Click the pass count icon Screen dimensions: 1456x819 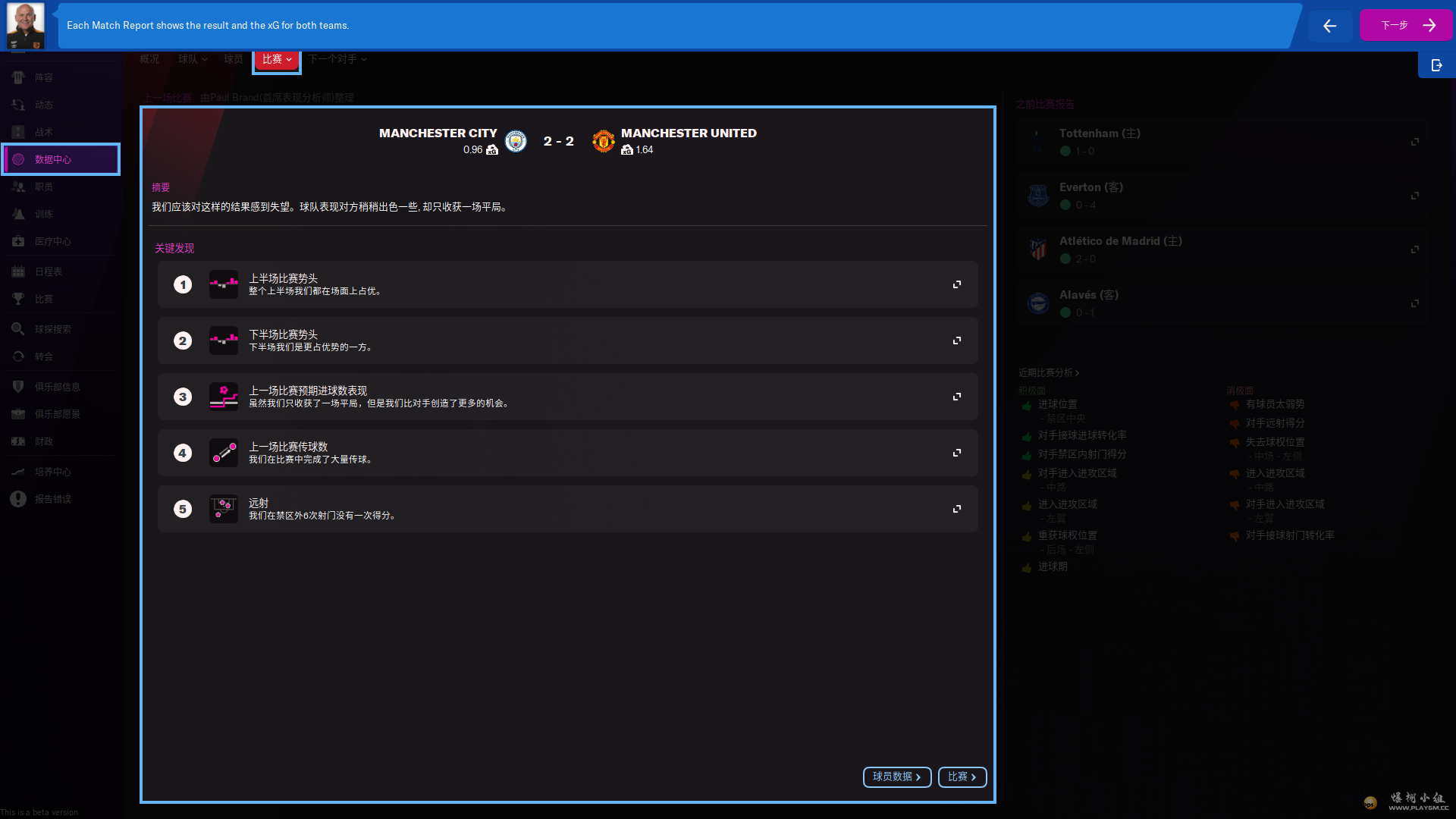pyautogui.click(x=224, y=453)
